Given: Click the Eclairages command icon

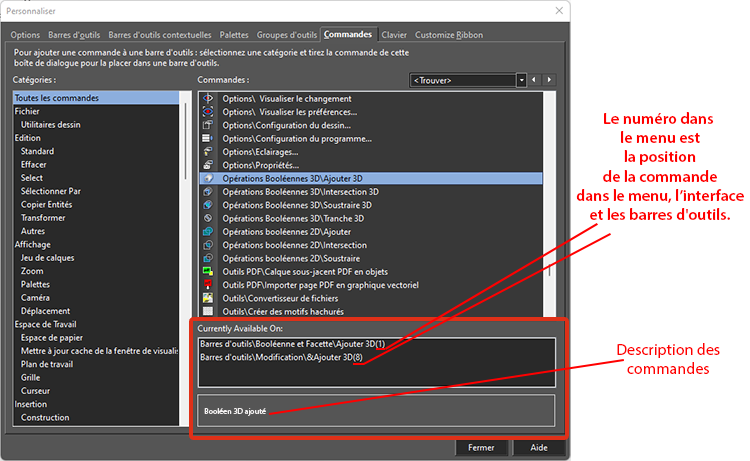Looking at the screenshot, I should pyautogui.click(x=208, y=152).
